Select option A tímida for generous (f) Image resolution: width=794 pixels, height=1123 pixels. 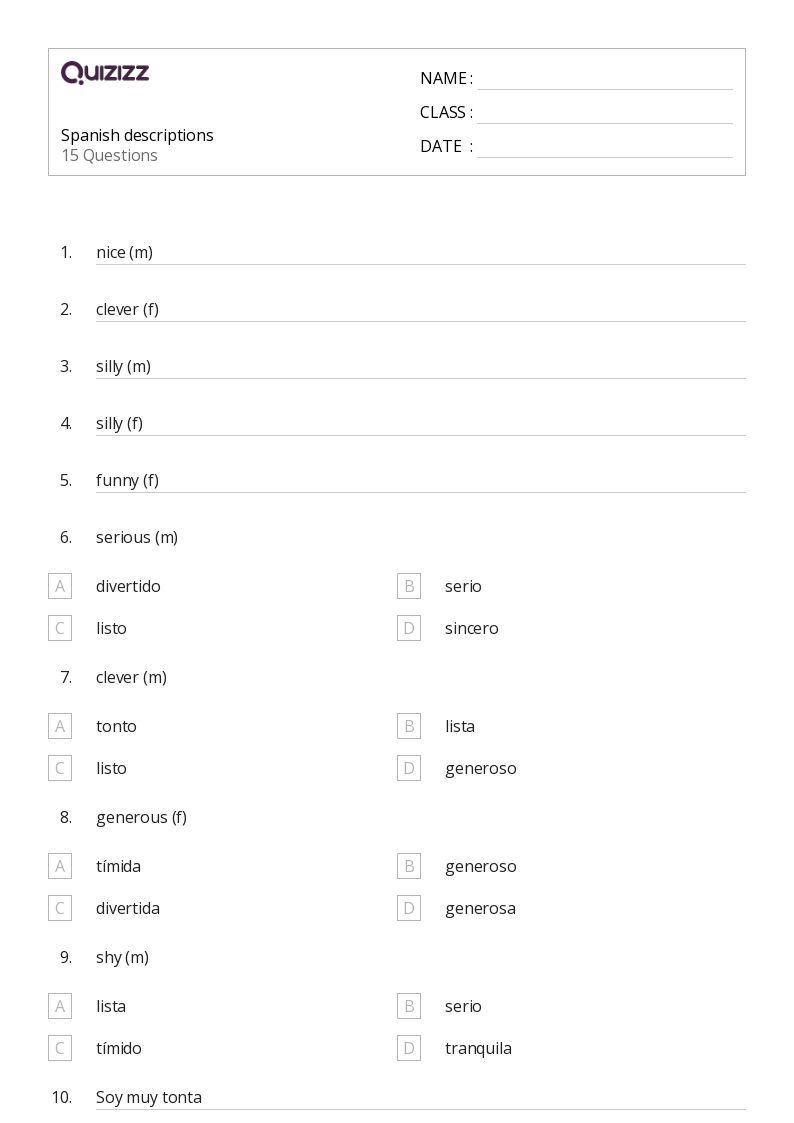[60, 867]
